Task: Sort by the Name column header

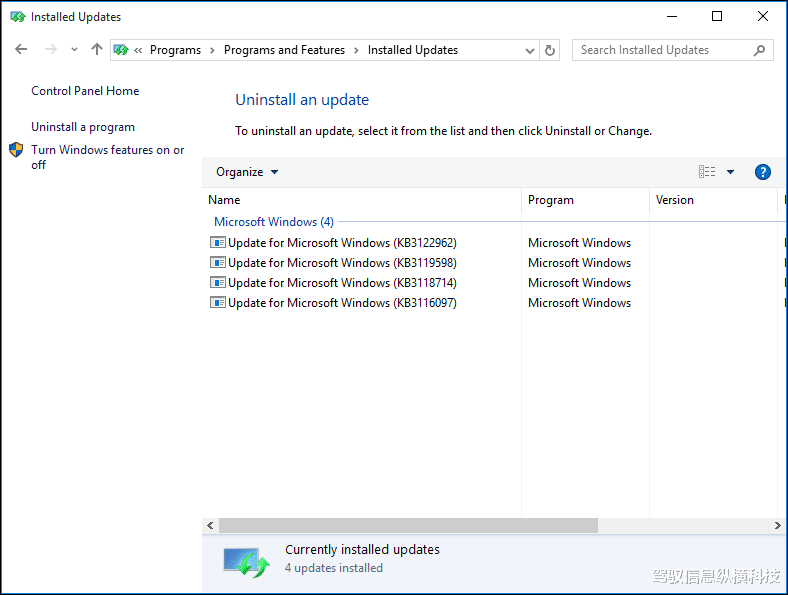Action: pyautogui.click(x=225, y=200)
